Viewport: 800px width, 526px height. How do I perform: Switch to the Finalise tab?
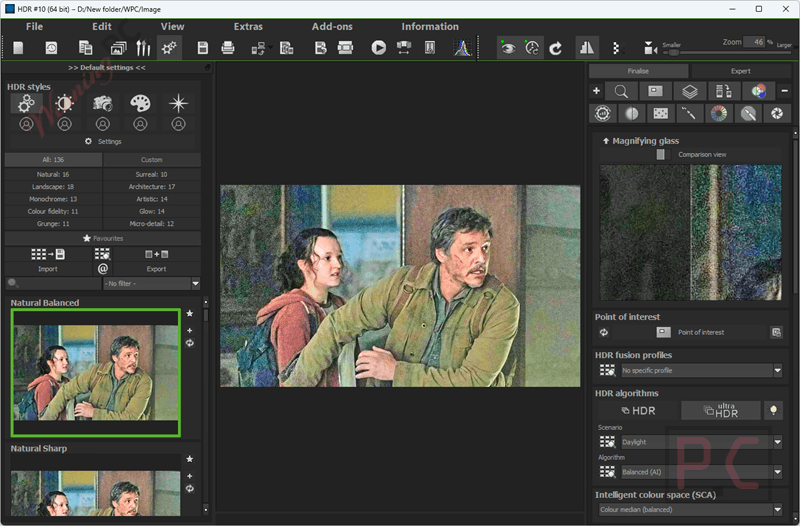click(x=638, y=71)
